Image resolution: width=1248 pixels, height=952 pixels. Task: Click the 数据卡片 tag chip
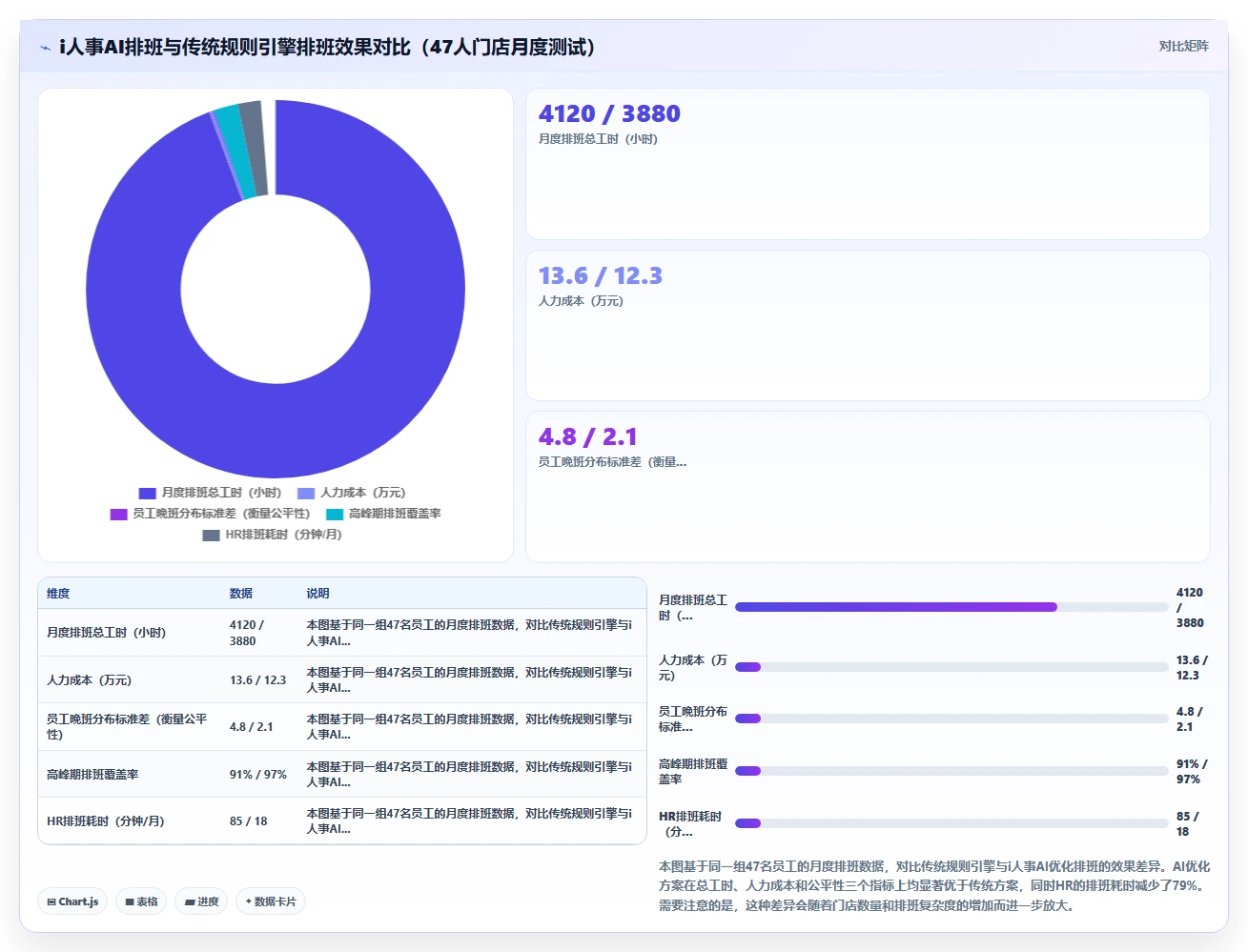point(271,901)
